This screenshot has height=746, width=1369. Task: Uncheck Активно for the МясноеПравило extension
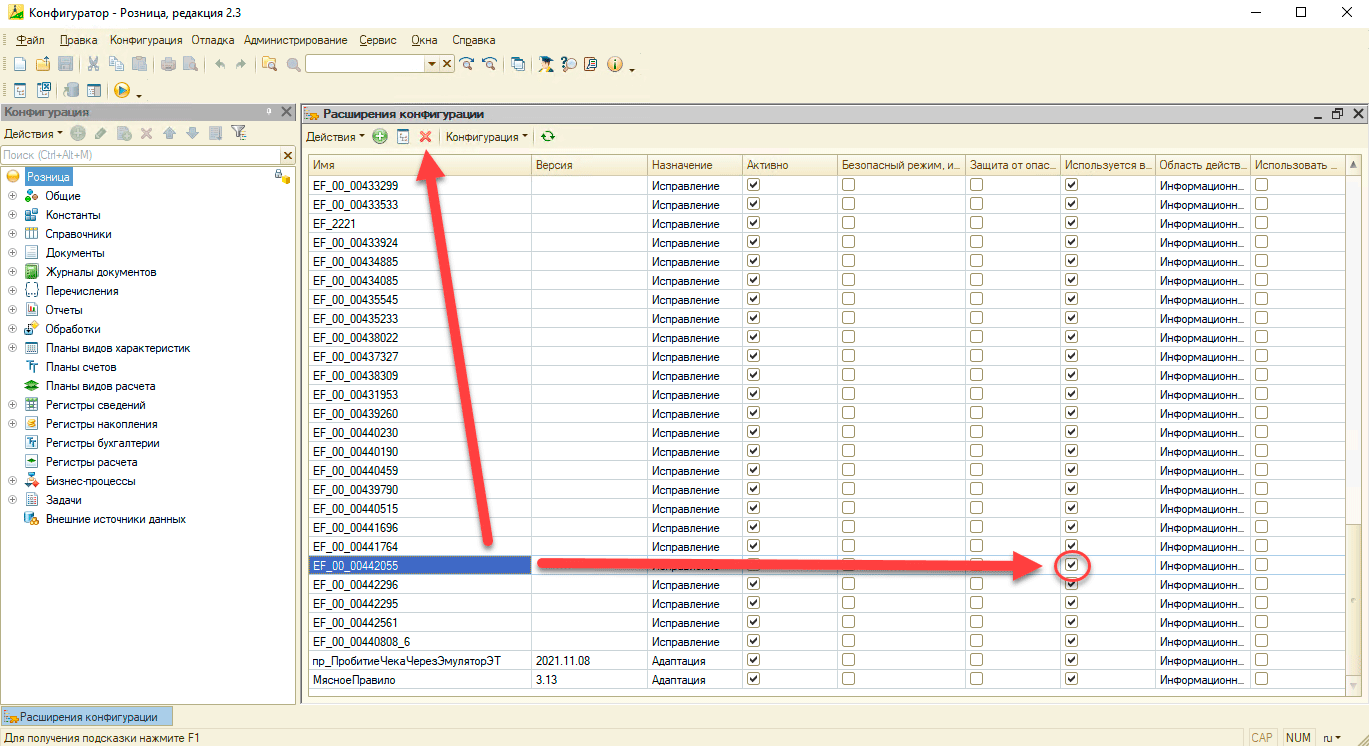click(753, 679)
